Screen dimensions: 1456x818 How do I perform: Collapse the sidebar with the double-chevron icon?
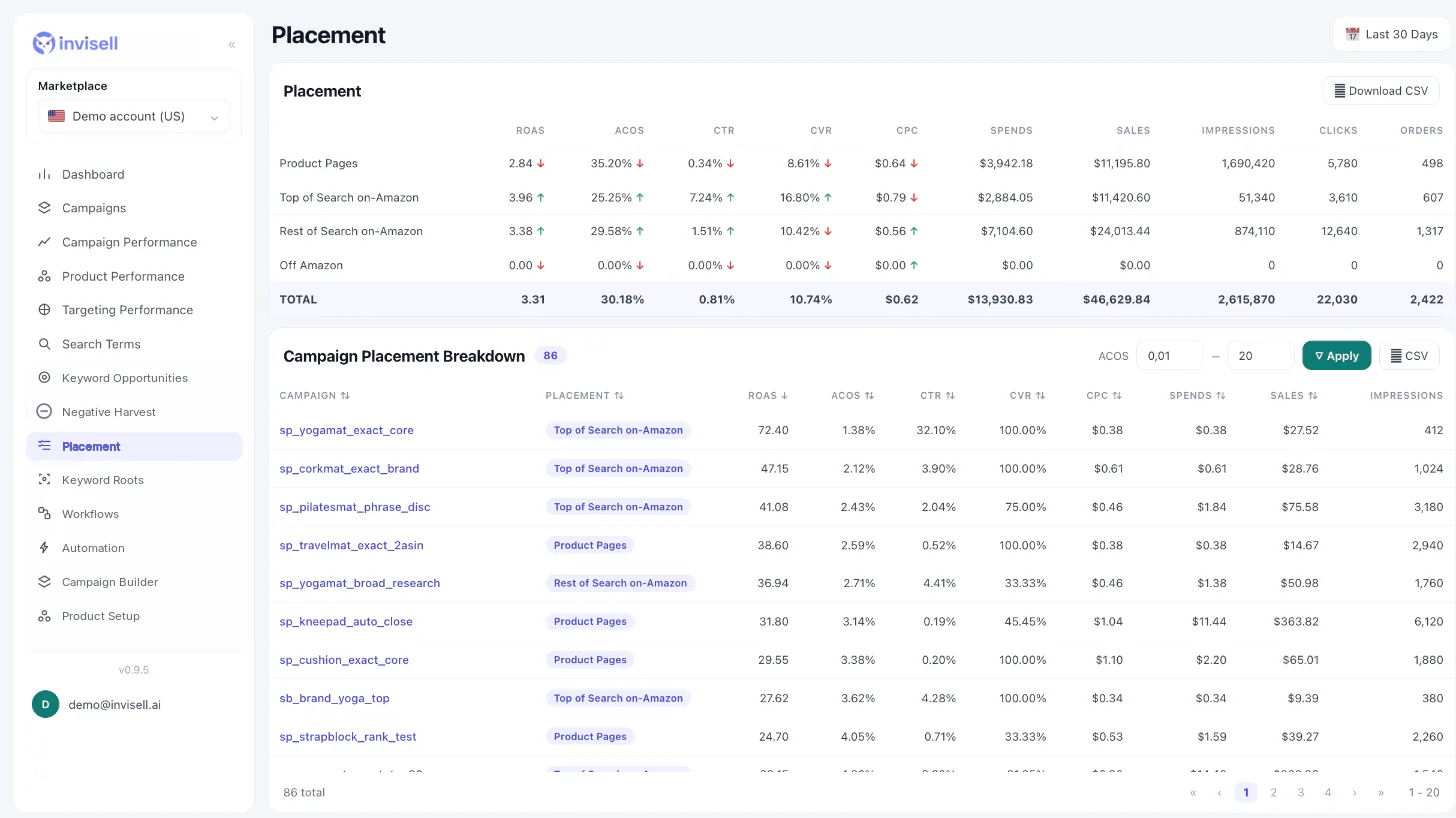[232, 44]
